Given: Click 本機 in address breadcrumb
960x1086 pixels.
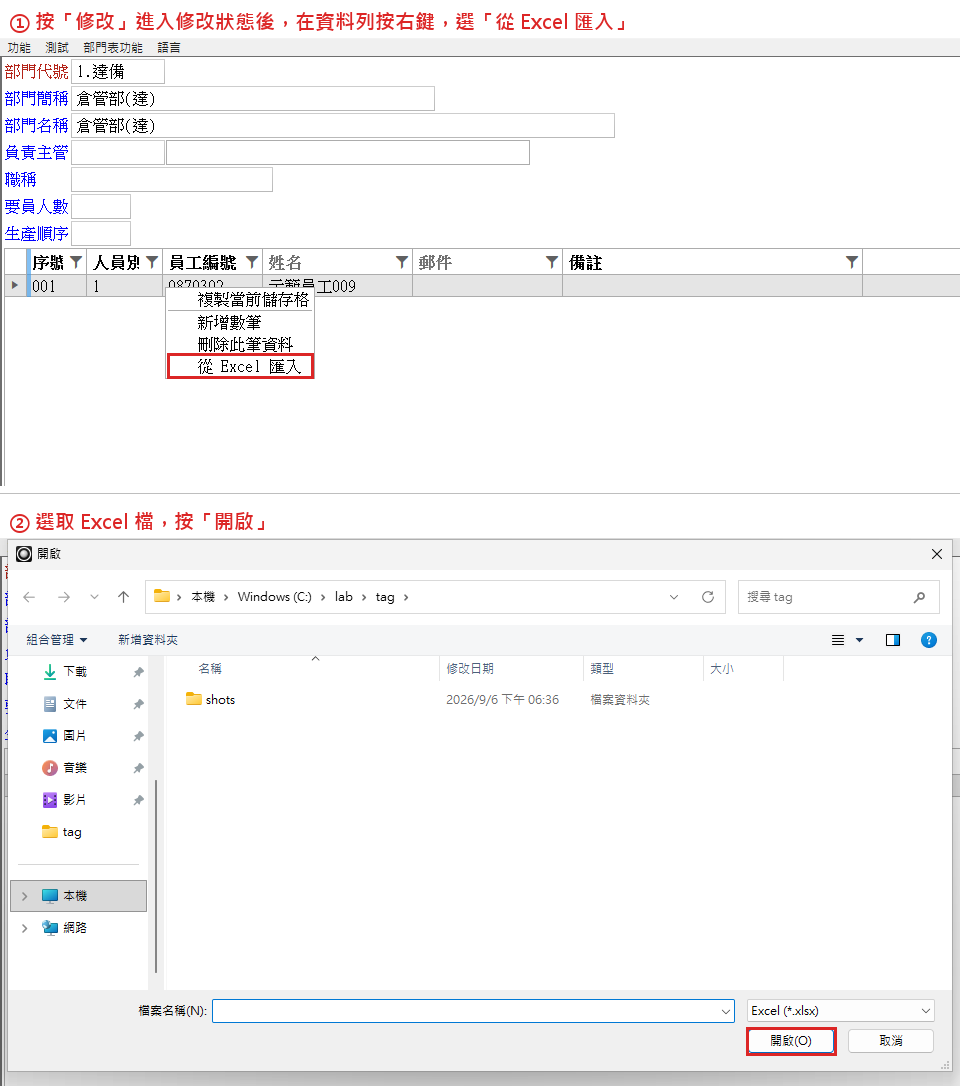Looking at the screenshot, I should pos(203,597).
